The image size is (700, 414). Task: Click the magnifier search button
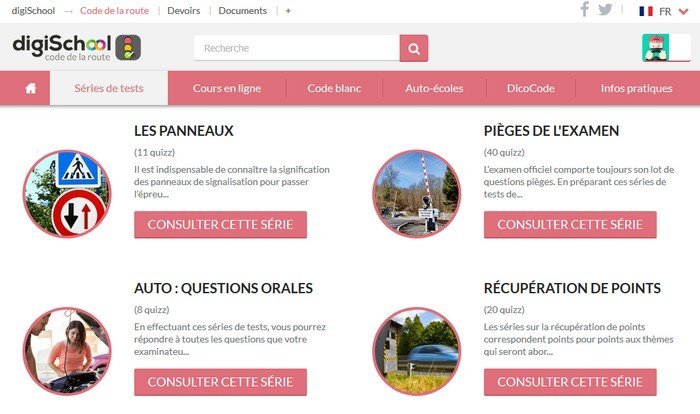click(x=414, y=48)
